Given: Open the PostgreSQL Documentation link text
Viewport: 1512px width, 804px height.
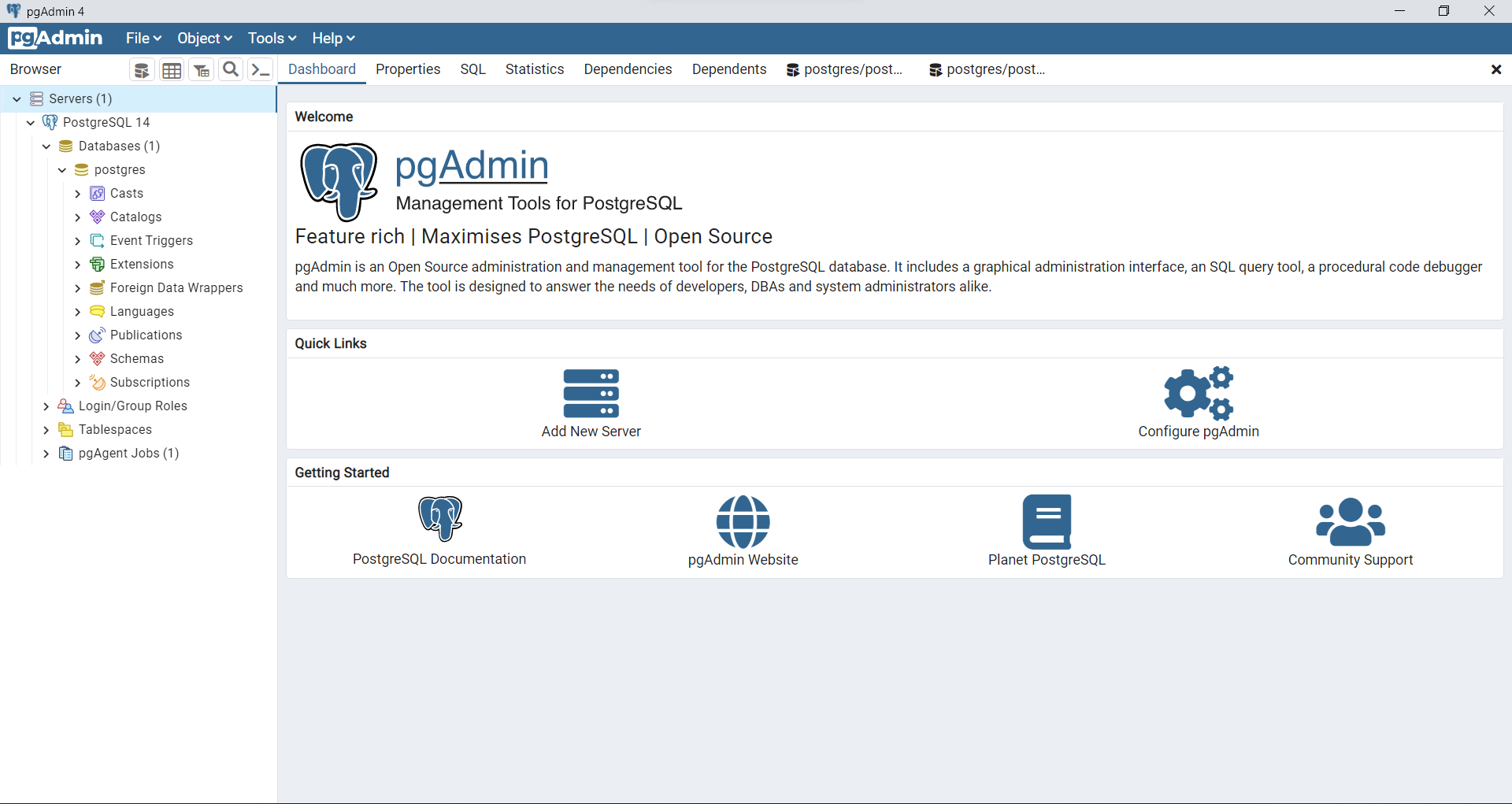Looking at the screenshot, I should [x=439, y=559].
